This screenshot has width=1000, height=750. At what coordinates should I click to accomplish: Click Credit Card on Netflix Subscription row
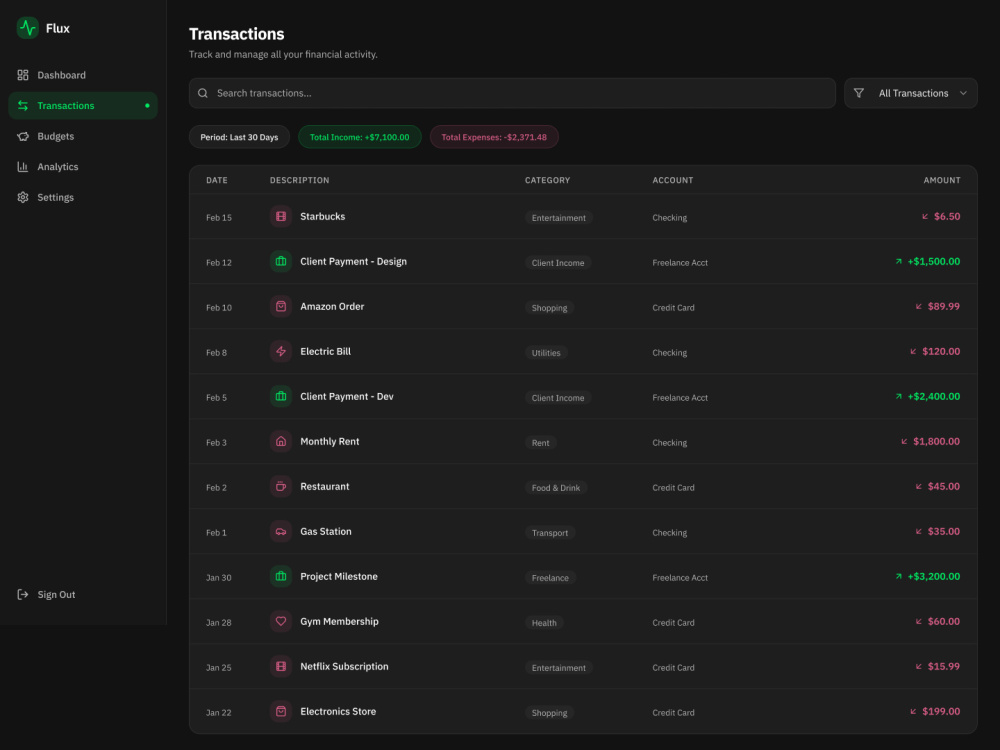(673, 668)
